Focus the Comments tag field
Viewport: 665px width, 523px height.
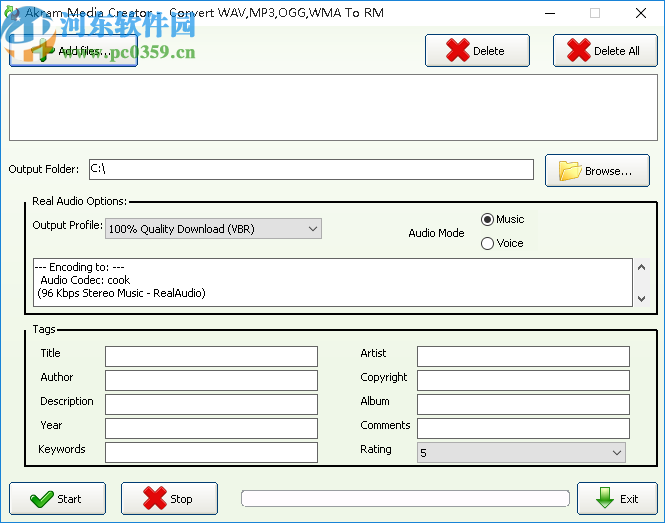tap(523, 428)
